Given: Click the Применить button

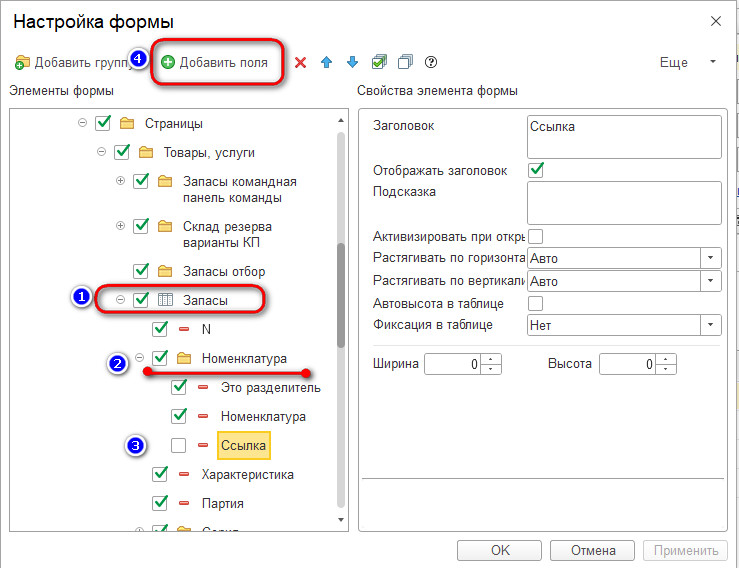Looking at the screenshot, I should tap(686, 551).
